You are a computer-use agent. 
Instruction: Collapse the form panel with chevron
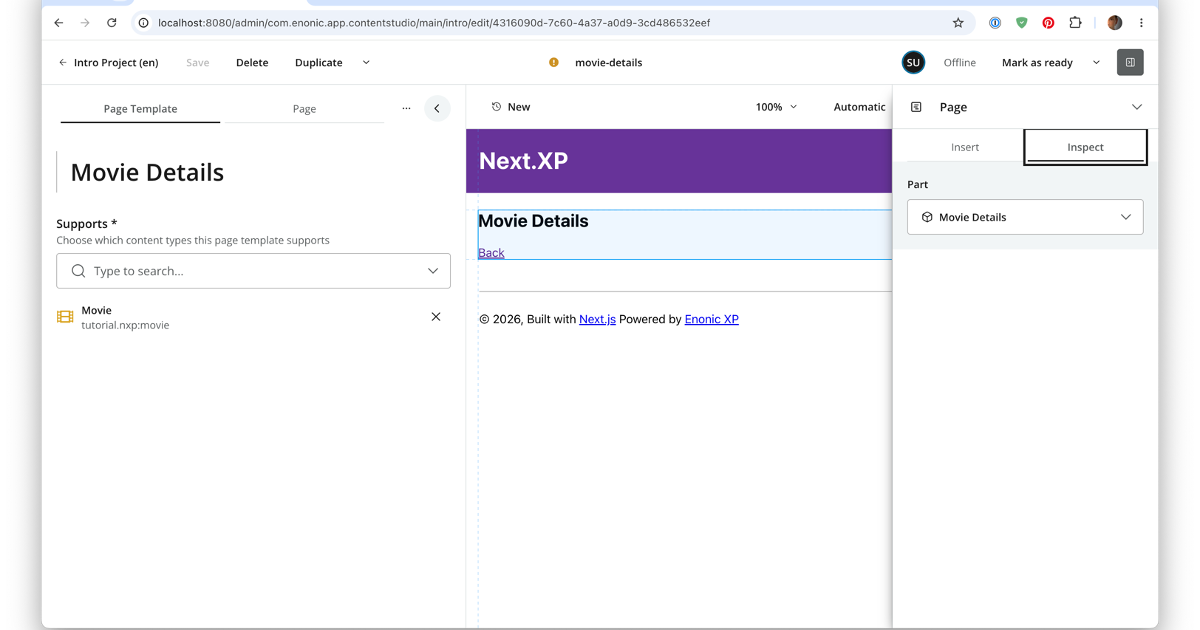[x=437, y=108]
